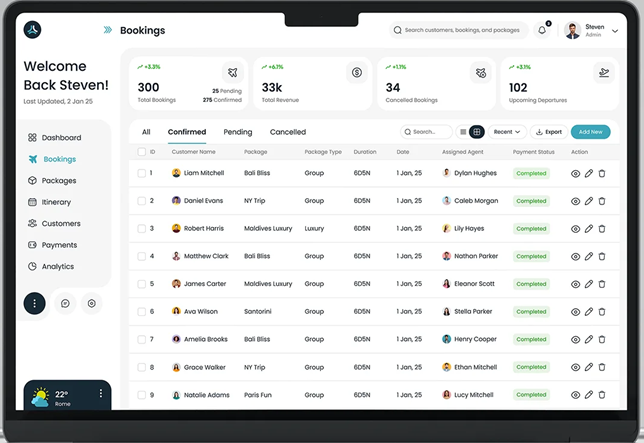Toggle the select-all checkbox in table header

pyautogui.click(x=142, y=152)
